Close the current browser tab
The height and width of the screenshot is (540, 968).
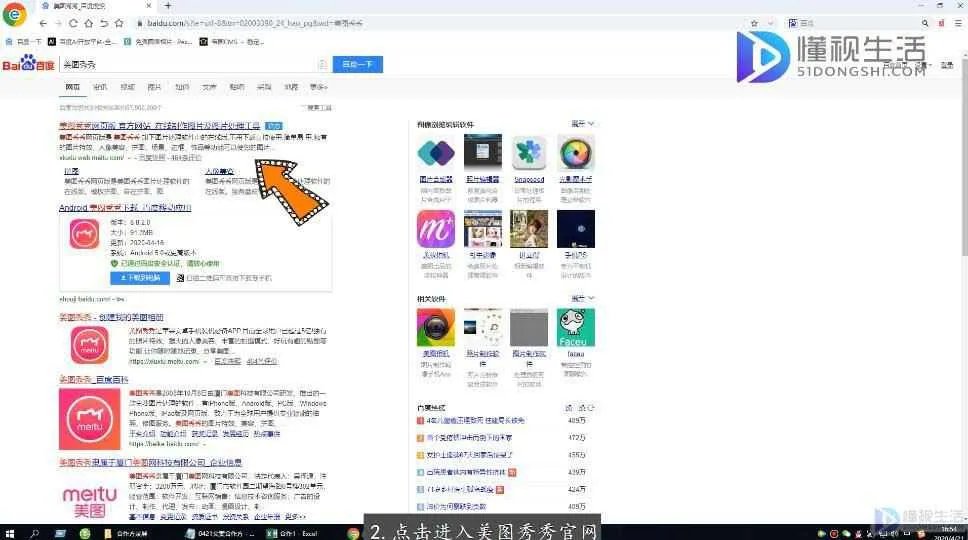[149, 6]
